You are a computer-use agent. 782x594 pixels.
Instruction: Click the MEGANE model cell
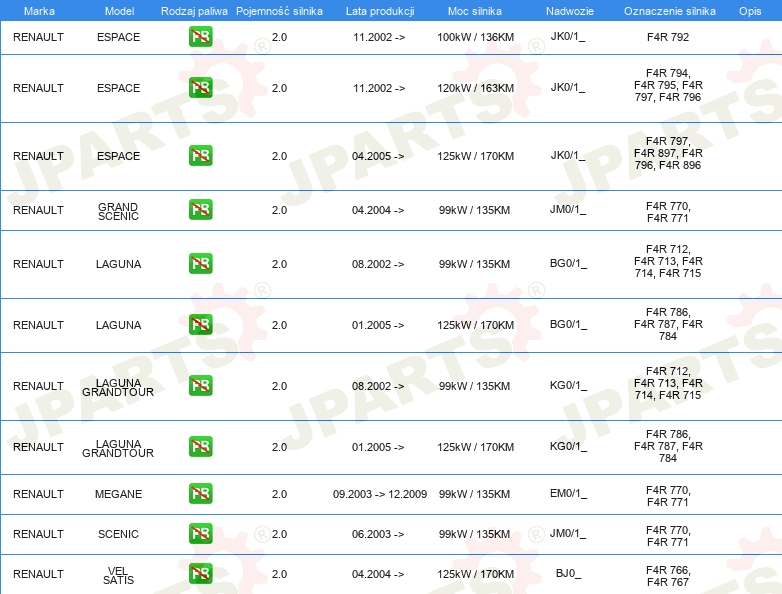[118, 494]
